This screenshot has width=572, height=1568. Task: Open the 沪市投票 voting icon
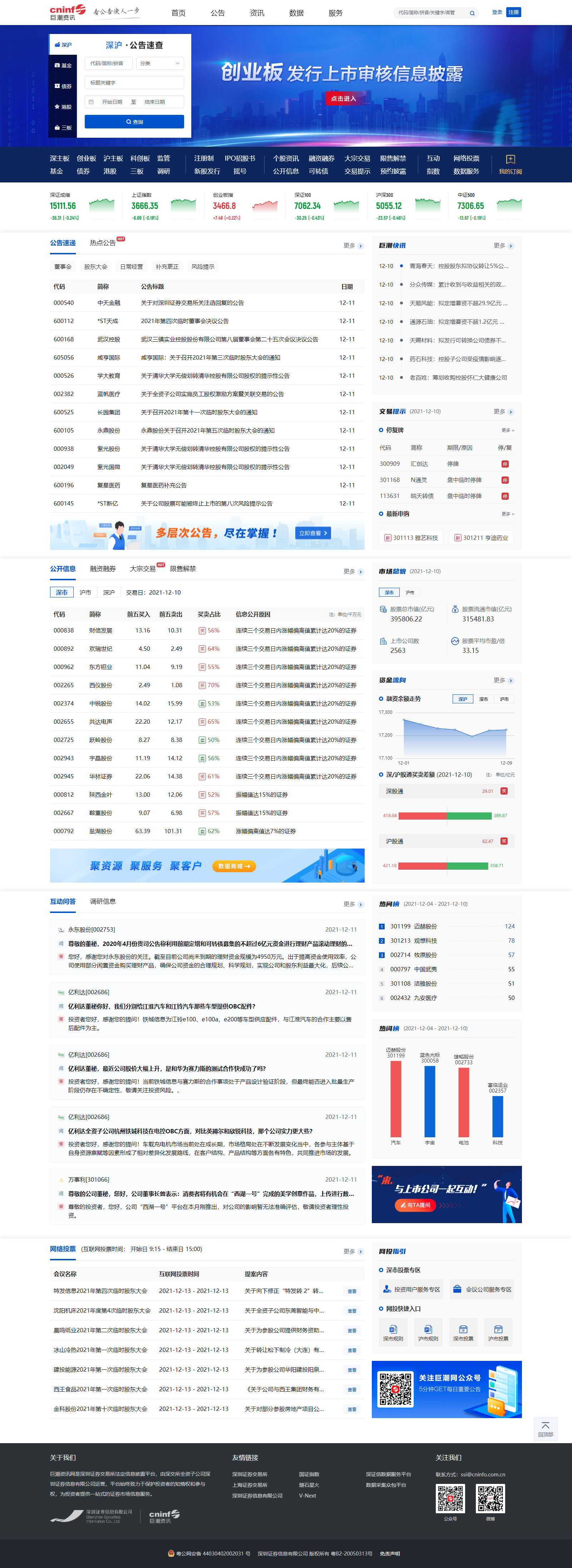pyautogui.click(x=498, y=1329)
